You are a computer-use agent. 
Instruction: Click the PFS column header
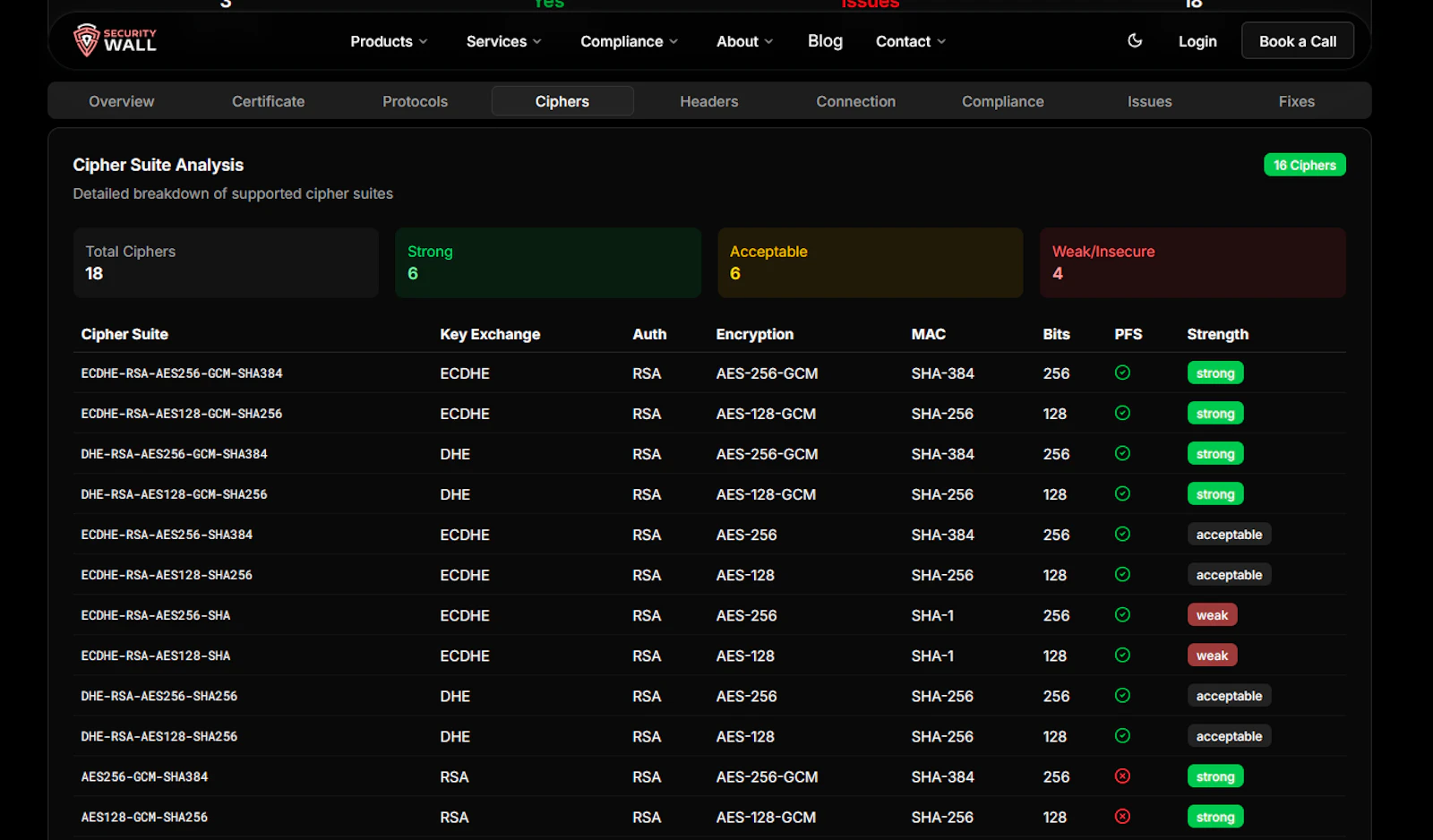pos(1128,334)
